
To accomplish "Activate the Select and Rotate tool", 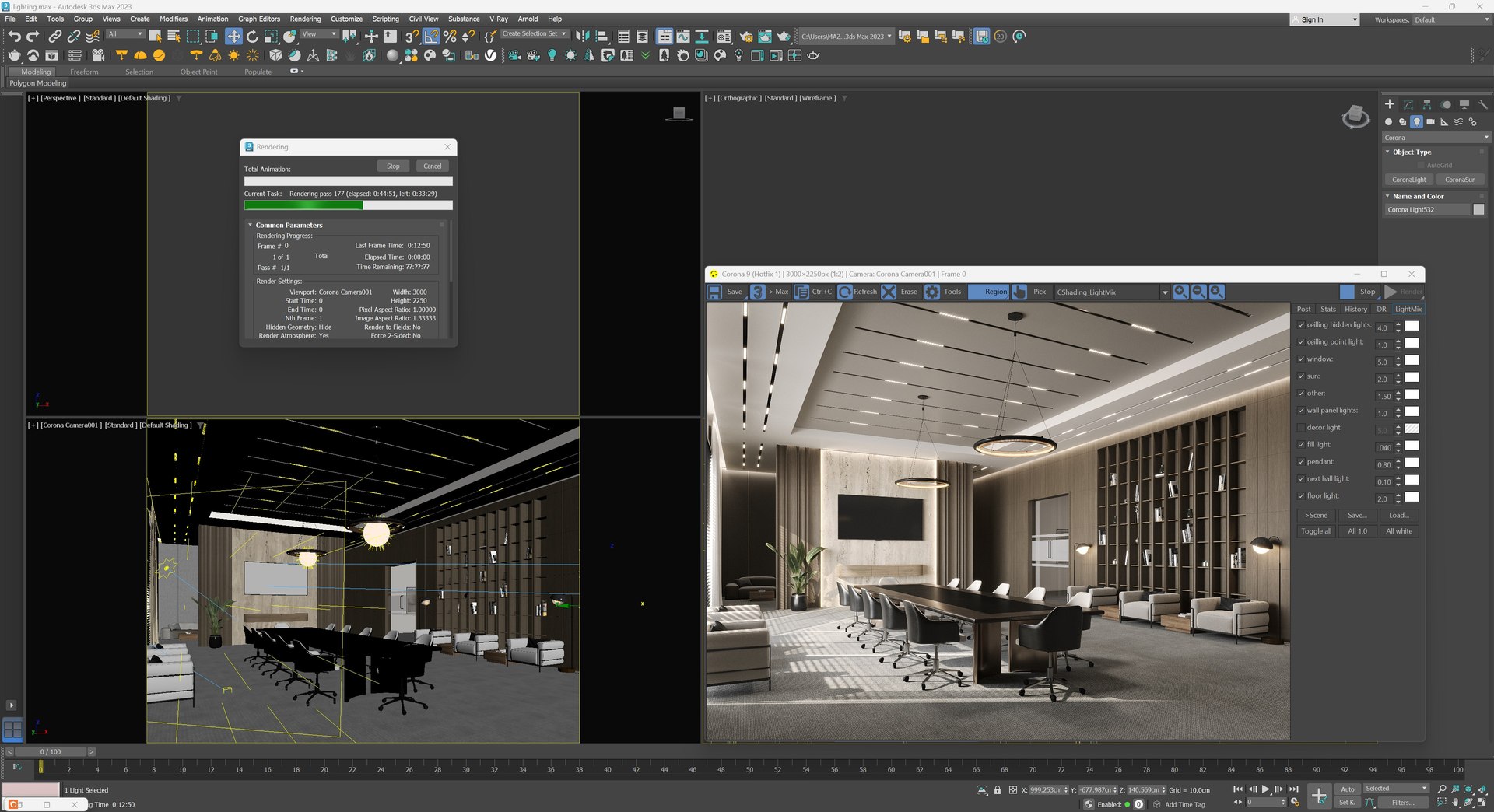I will pyautogui.click(x=252, y=36).
